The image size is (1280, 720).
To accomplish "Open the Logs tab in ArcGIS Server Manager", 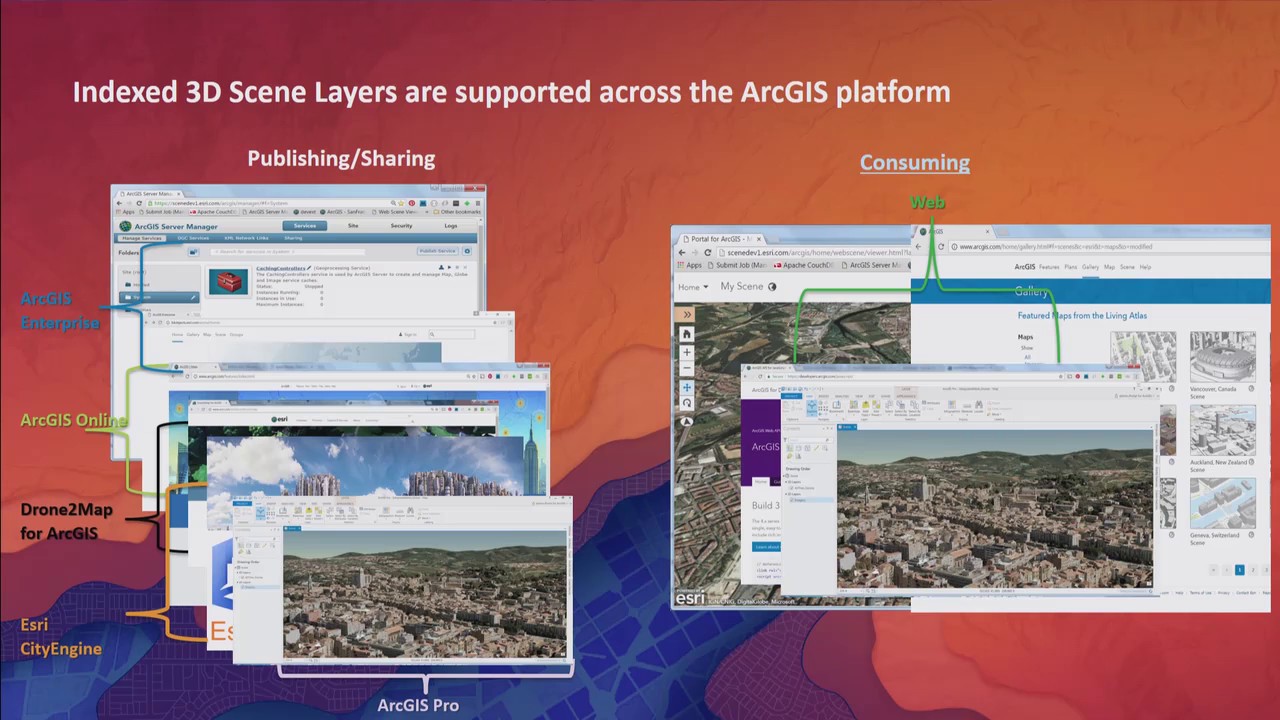I will pyautogui.click(x=451, y=226).
